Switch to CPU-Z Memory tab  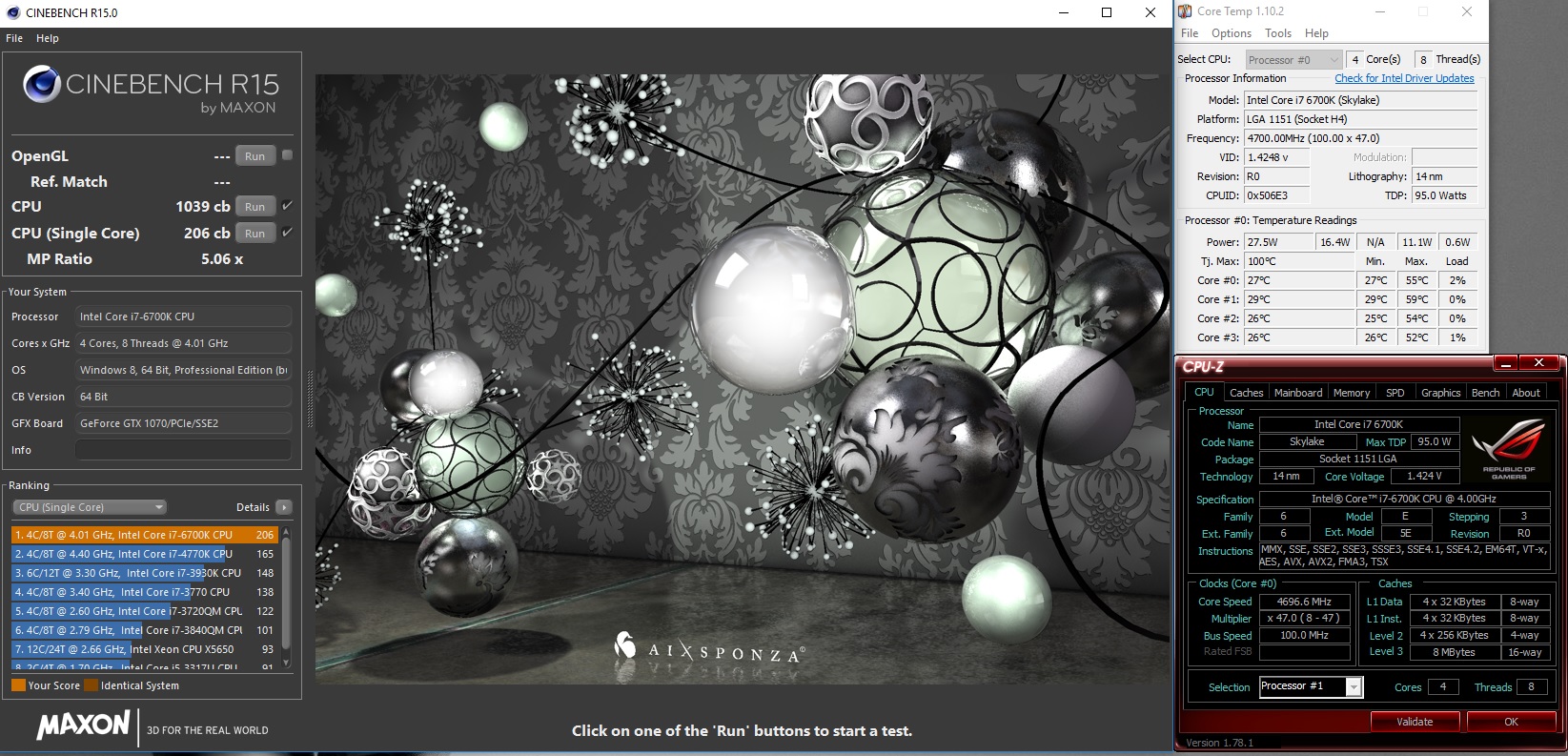click(1352, 393)
